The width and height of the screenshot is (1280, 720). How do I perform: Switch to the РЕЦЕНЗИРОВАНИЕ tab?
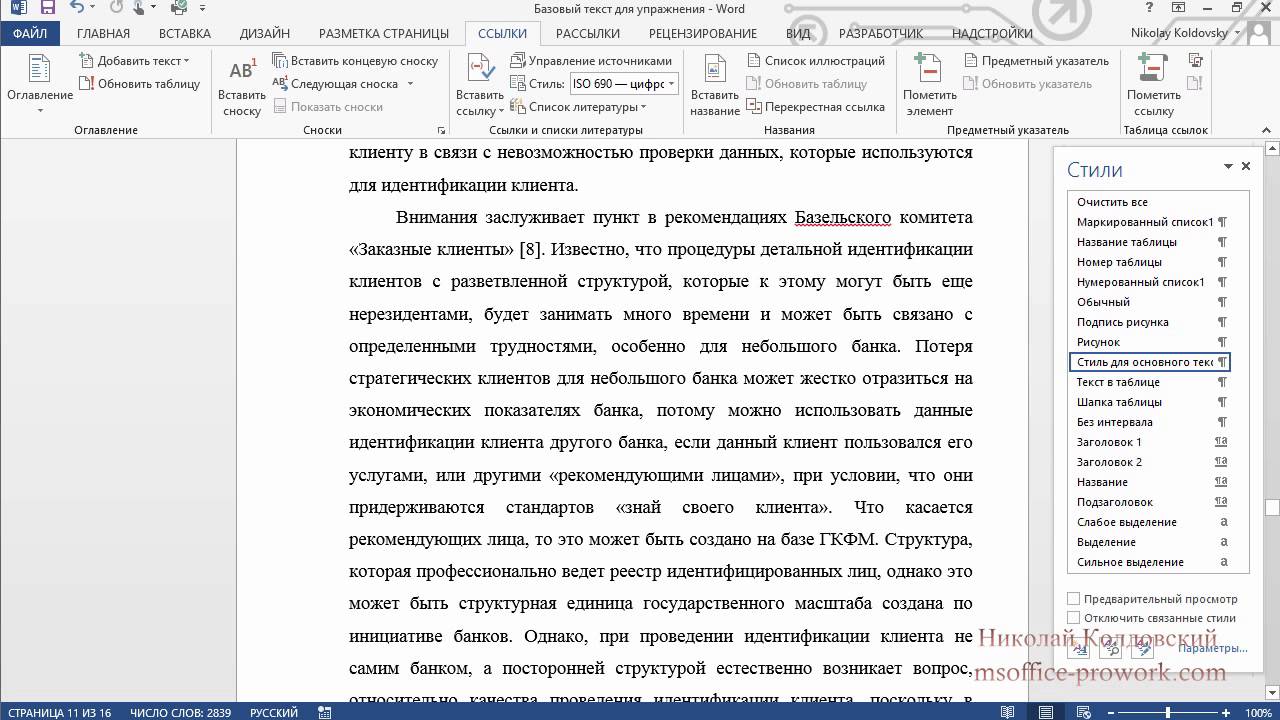point(705,33)
